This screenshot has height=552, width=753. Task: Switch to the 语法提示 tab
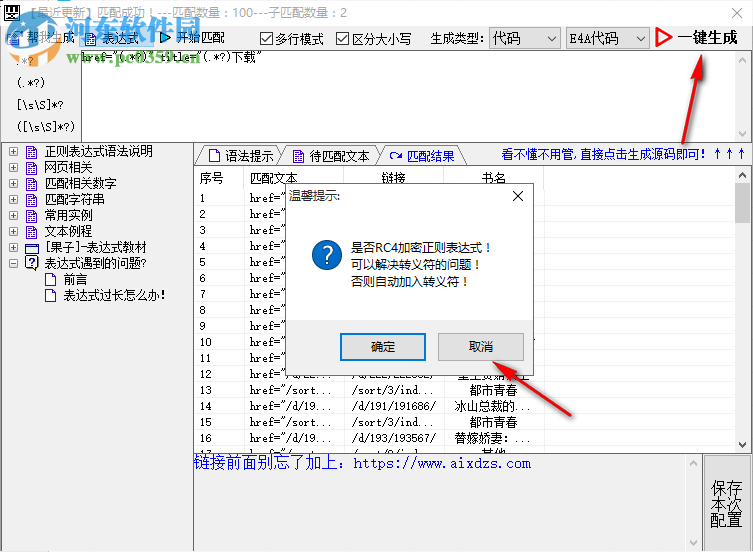(x=240, y=156)
